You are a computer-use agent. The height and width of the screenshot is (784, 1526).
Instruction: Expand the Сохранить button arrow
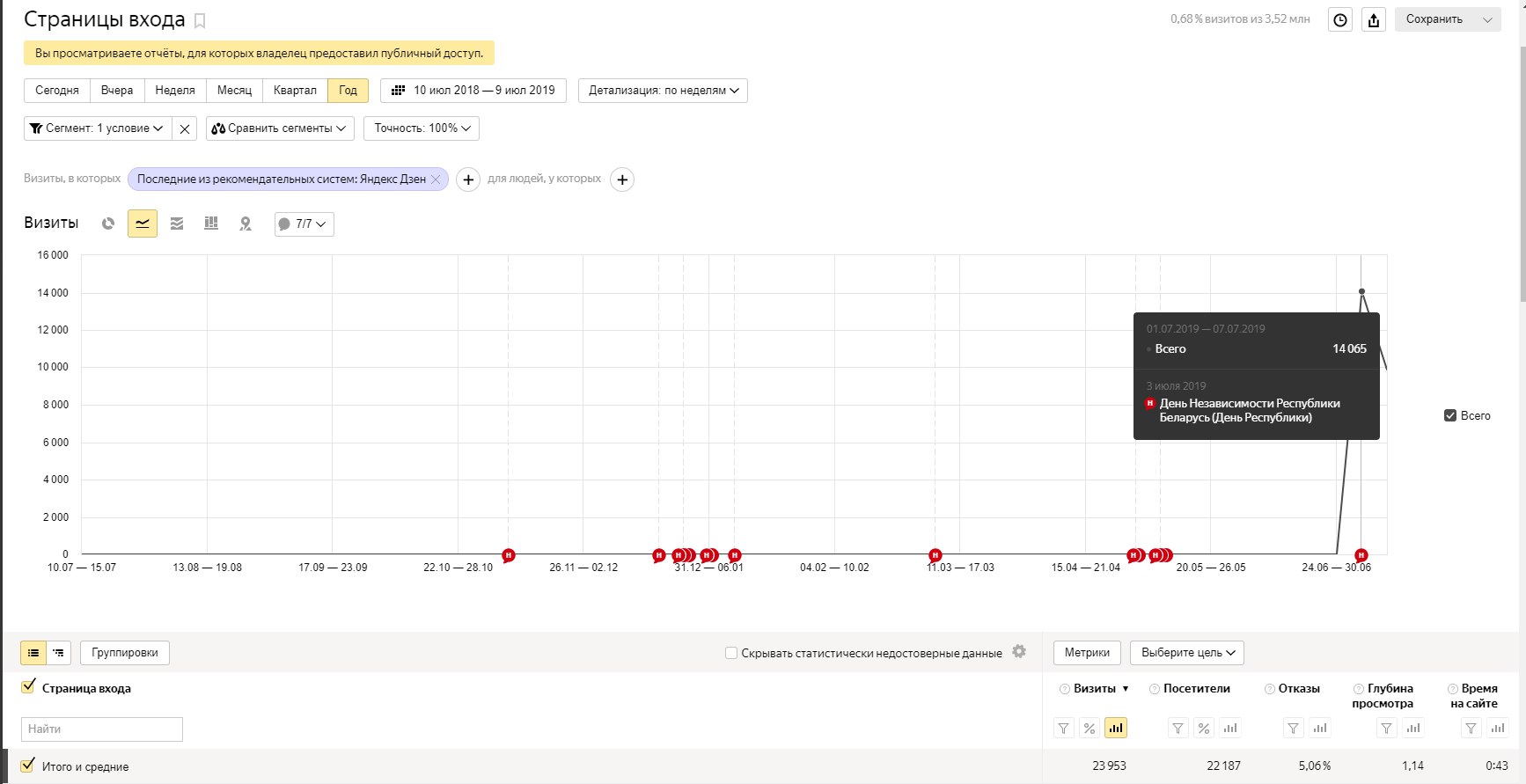[x=1488, y=19]
